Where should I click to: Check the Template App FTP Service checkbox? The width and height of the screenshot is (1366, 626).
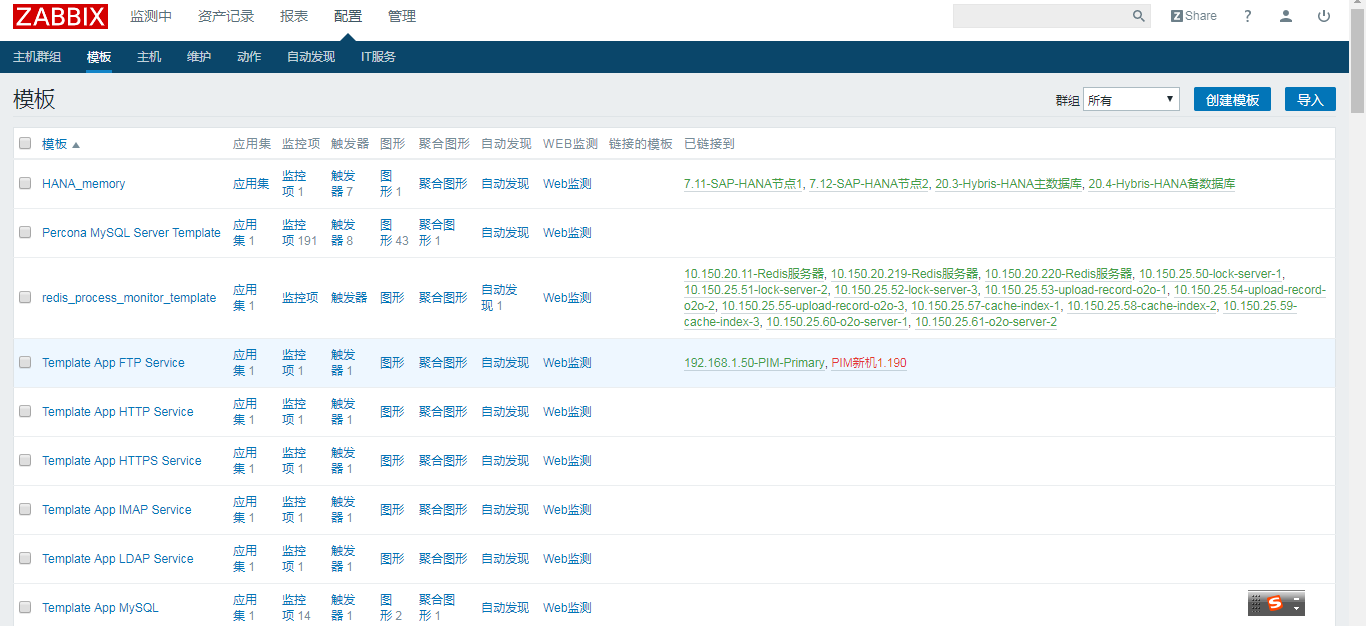(25, 363)
